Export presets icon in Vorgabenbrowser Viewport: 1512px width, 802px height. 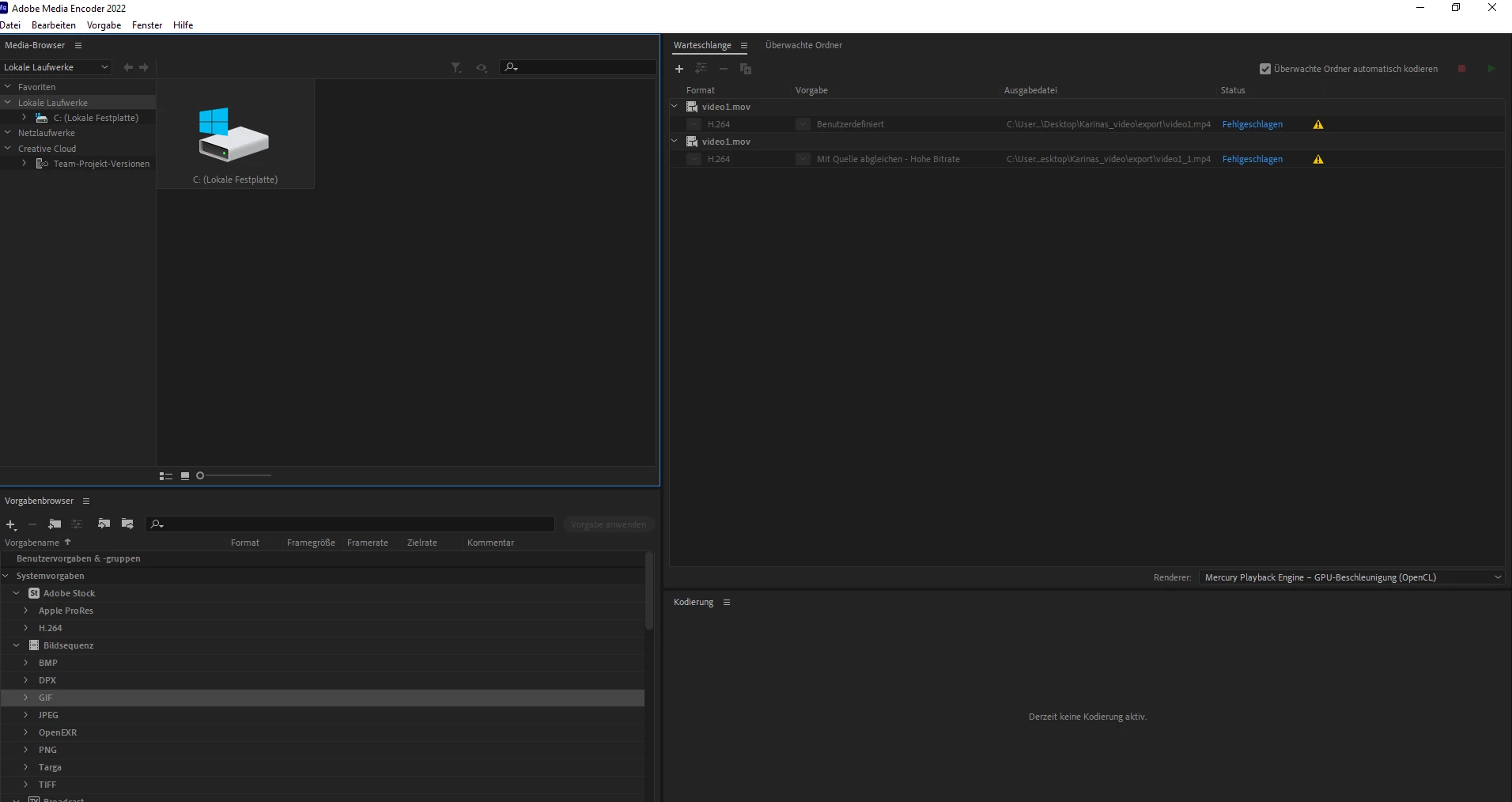(x=127, y=524)
